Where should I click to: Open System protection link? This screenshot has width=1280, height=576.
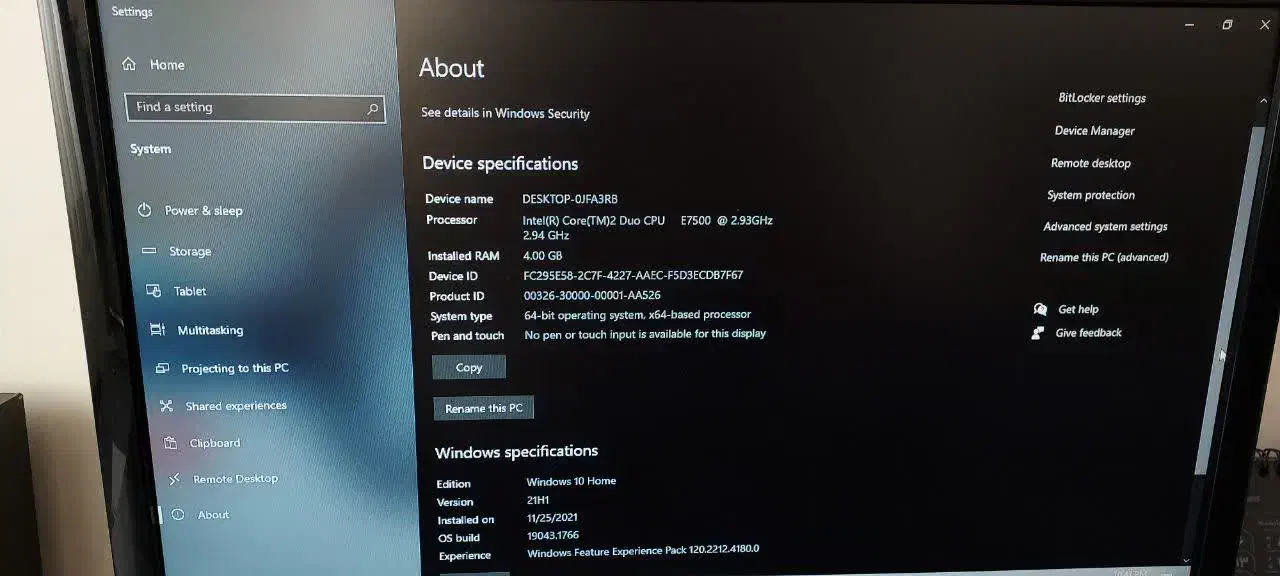click(x=1091, y=195)
